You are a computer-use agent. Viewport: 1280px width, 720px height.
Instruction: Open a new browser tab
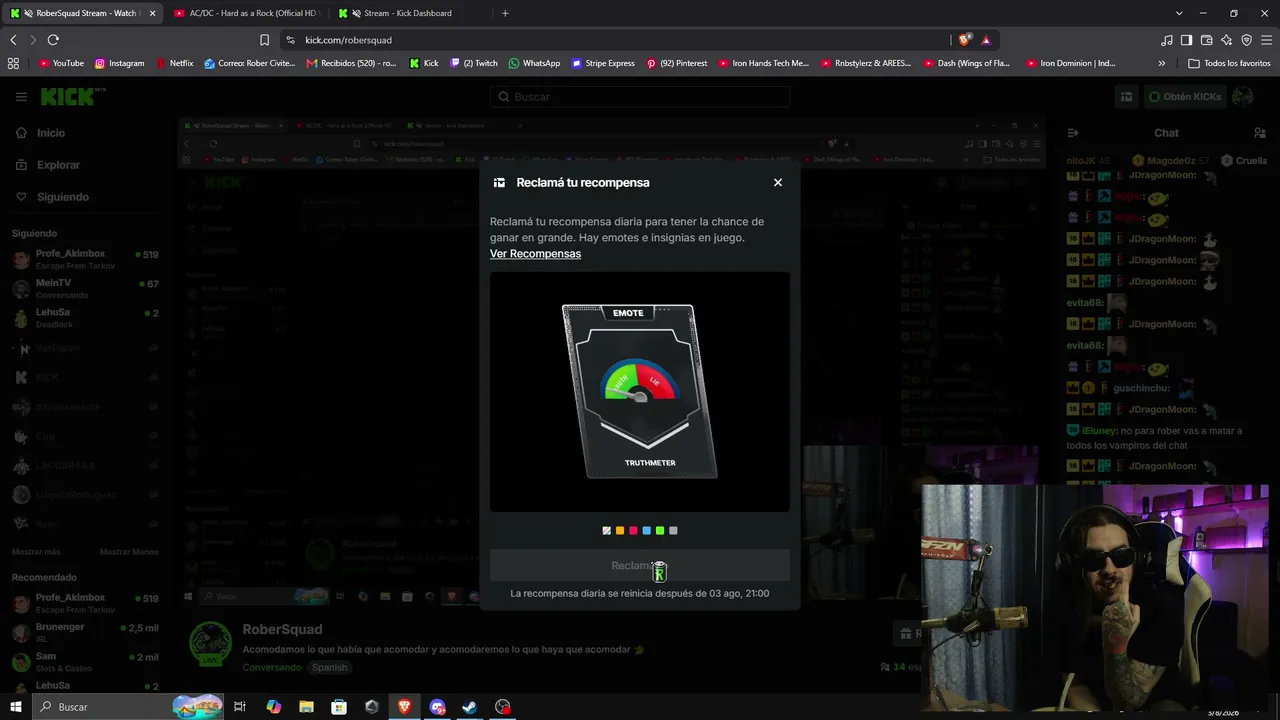(x=505, y=13)
